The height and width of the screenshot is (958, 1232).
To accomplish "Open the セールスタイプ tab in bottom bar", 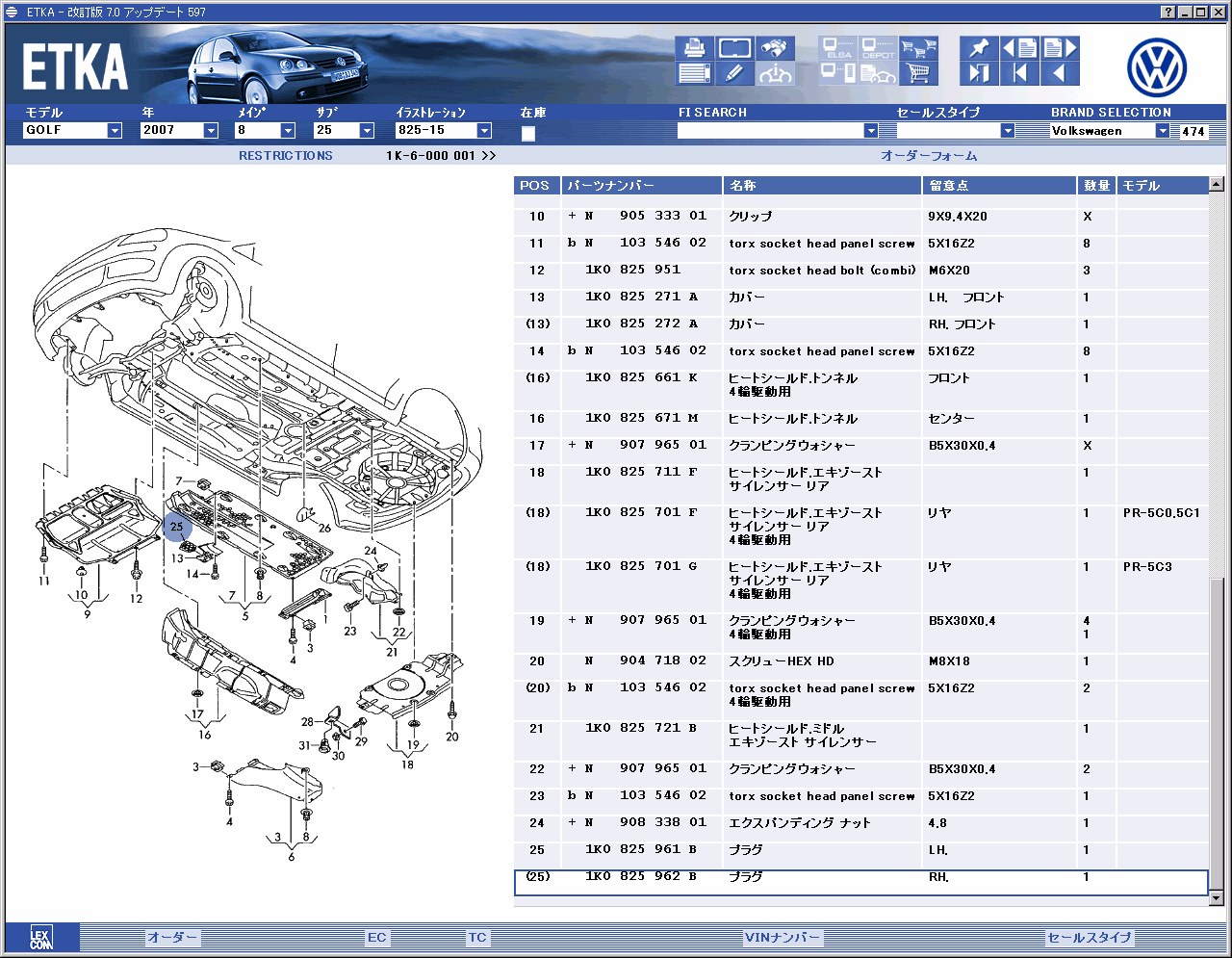I will 1090,938.
